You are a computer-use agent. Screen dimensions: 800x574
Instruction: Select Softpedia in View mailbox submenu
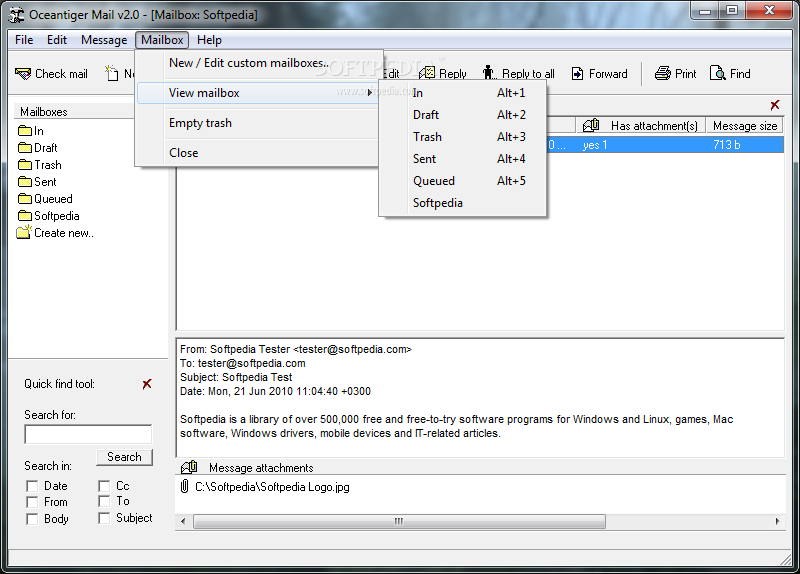(463, 203)
